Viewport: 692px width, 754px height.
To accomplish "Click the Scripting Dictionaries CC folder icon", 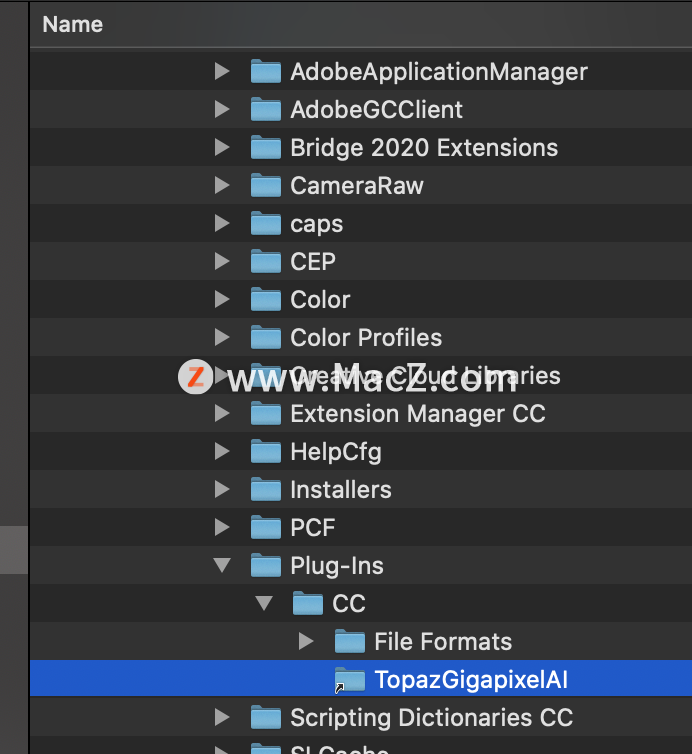I will click(x=266, y=717).
